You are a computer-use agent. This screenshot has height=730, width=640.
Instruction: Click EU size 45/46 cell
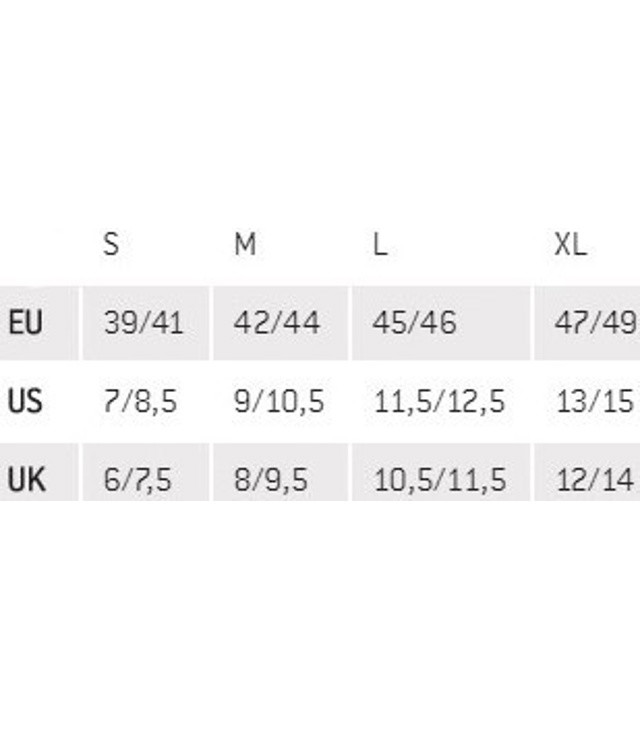[441, 323]
